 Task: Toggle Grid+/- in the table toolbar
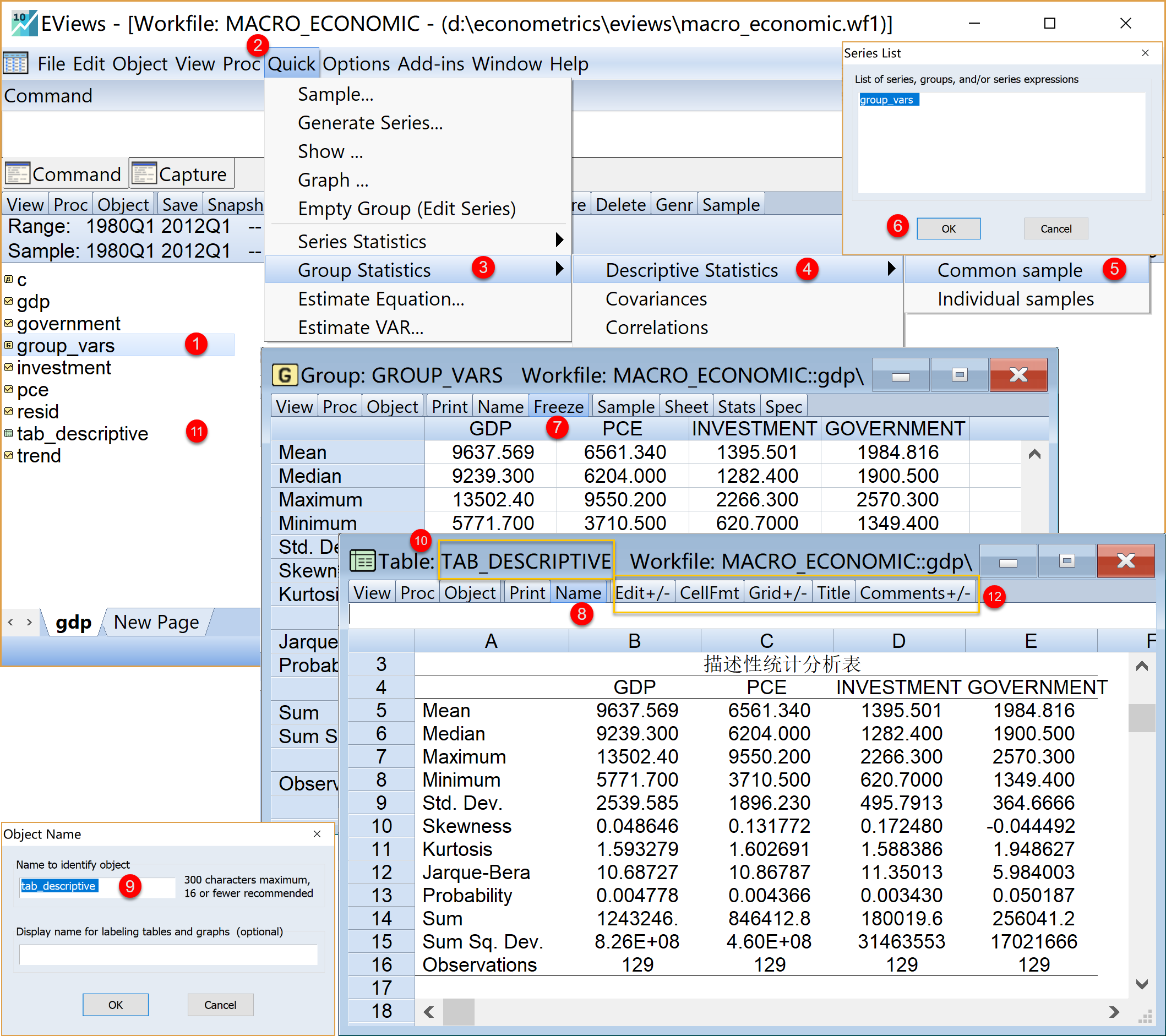click(777, 593)
